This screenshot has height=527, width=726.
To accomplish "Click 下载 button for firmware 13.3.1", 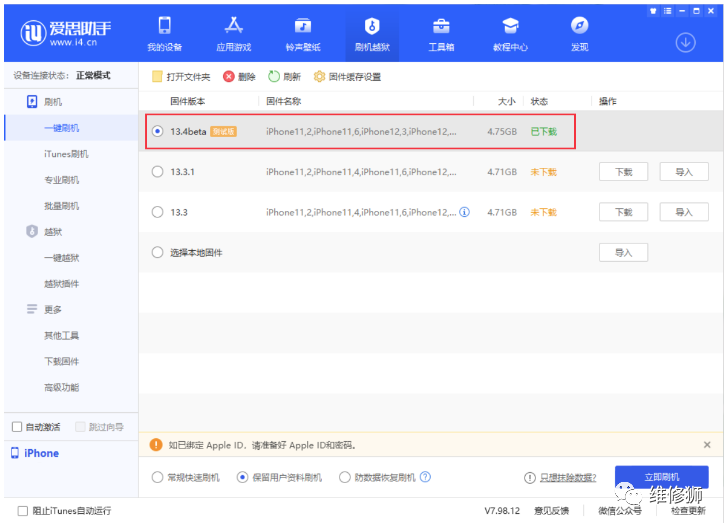I will tap(623, 172).
